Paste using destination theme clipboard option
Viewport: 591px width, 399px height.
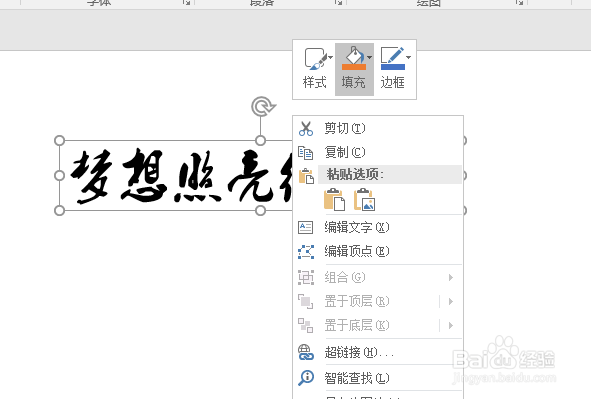[334, 199]
